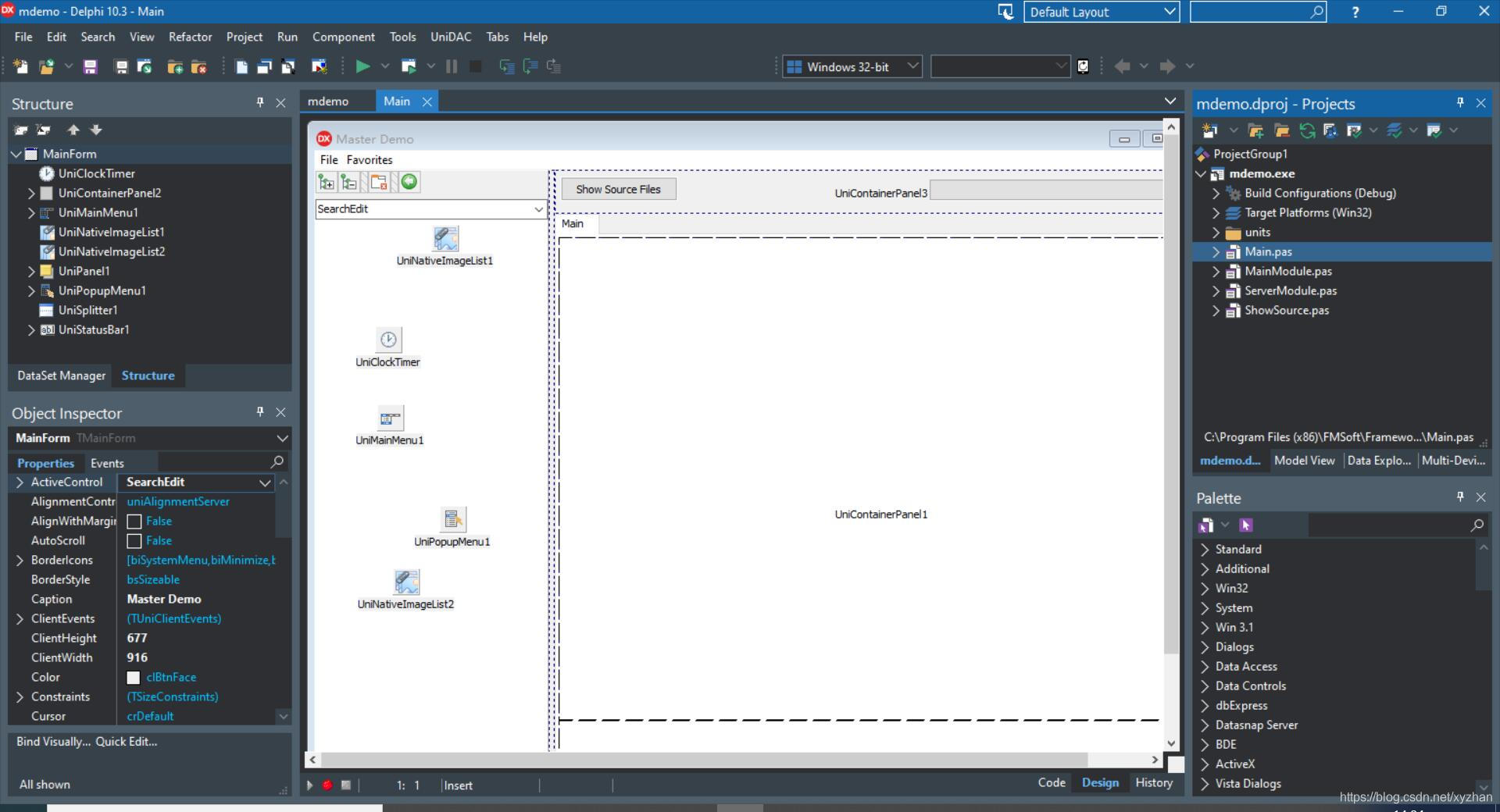Toggle the AlignWithMargins False checkbox
Screen dimensions: 1500x812
134,522
